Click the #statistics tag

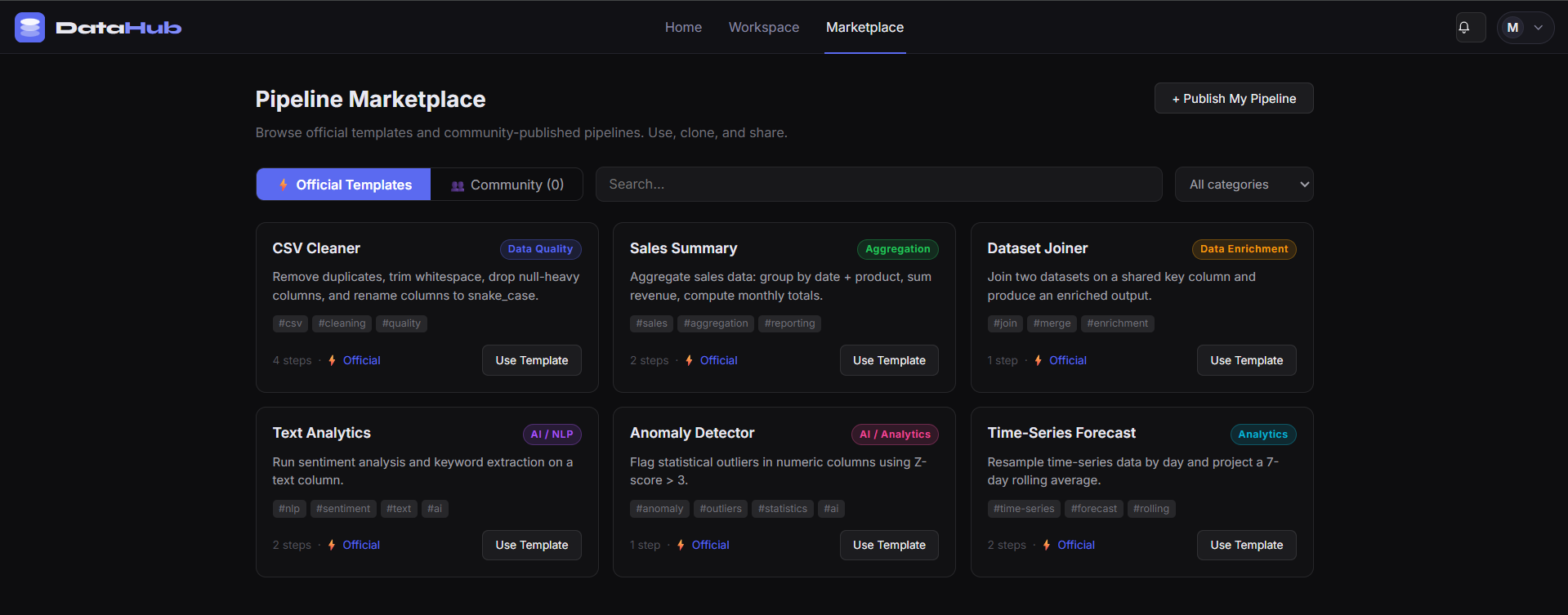pos(783,509)
